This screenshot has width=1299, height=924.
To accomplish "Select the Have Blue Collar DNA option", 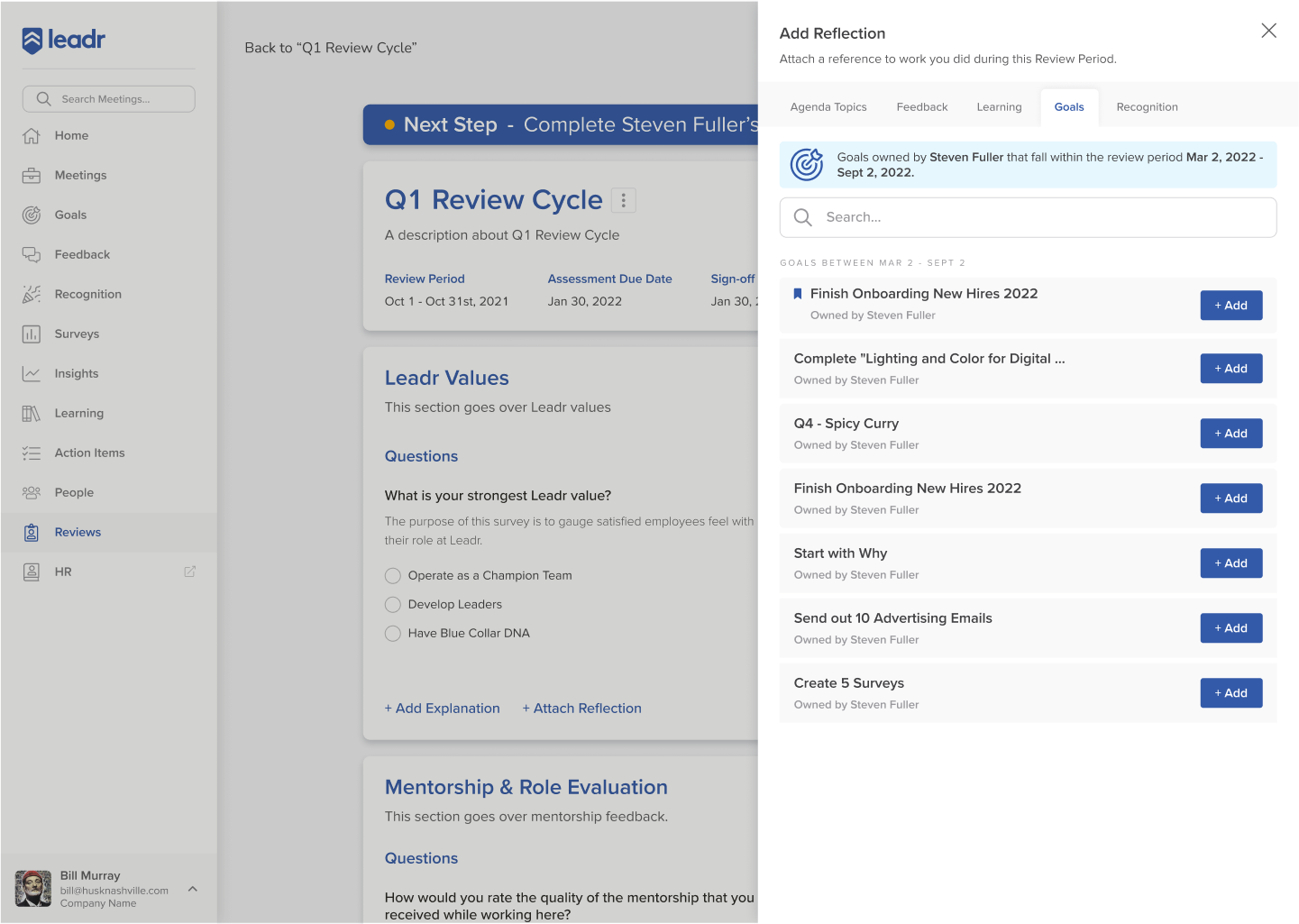I will (393, 634).
